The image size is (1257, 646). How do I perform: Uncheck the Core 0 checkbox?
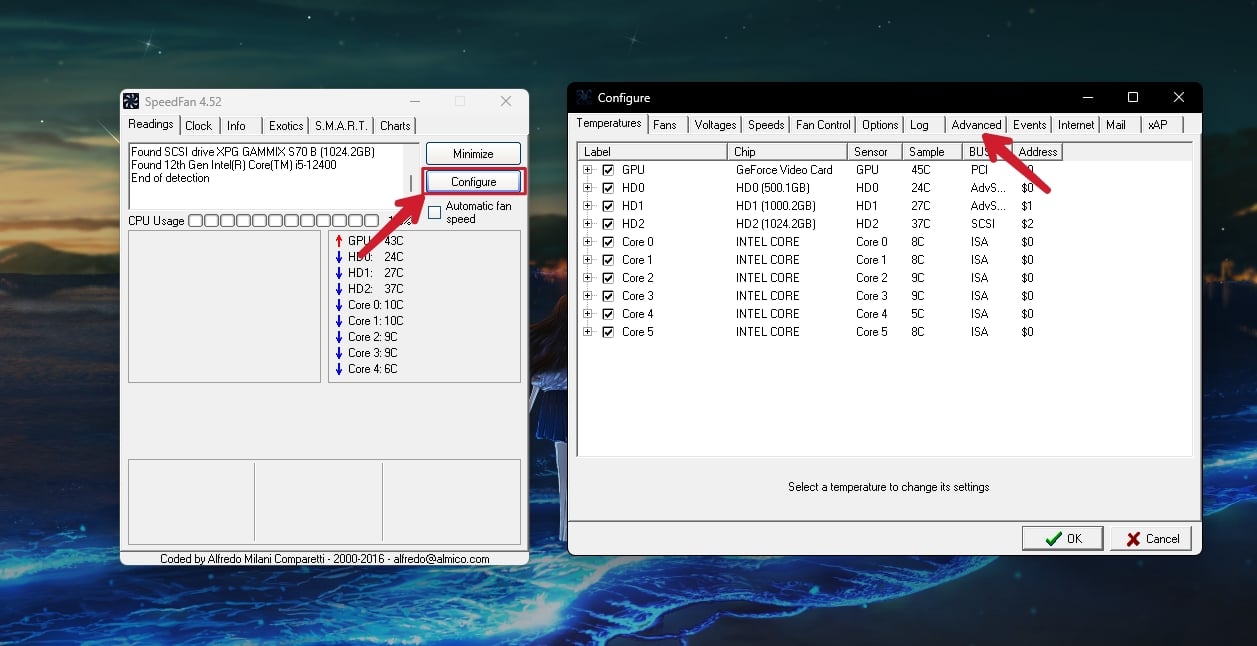click(608, 242)
